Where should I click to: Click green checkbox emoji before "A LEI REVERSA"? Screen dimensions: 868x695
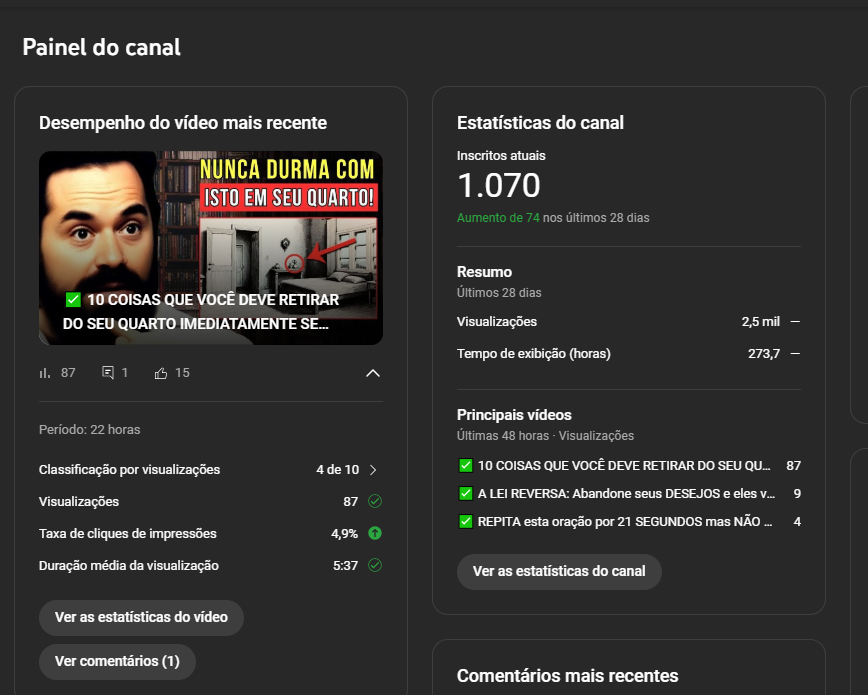[x=466, y=493]
